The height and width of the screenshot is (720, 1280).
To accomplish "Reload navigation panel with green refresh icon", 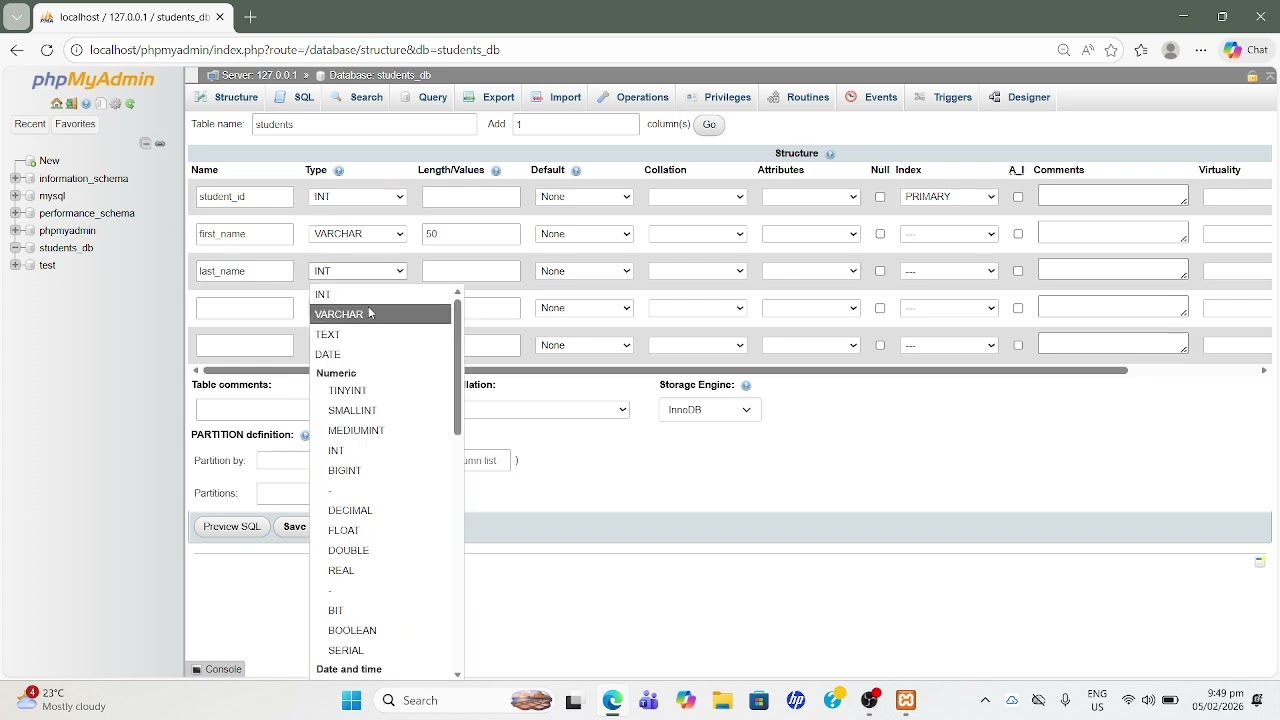I will tap(130, 103).
